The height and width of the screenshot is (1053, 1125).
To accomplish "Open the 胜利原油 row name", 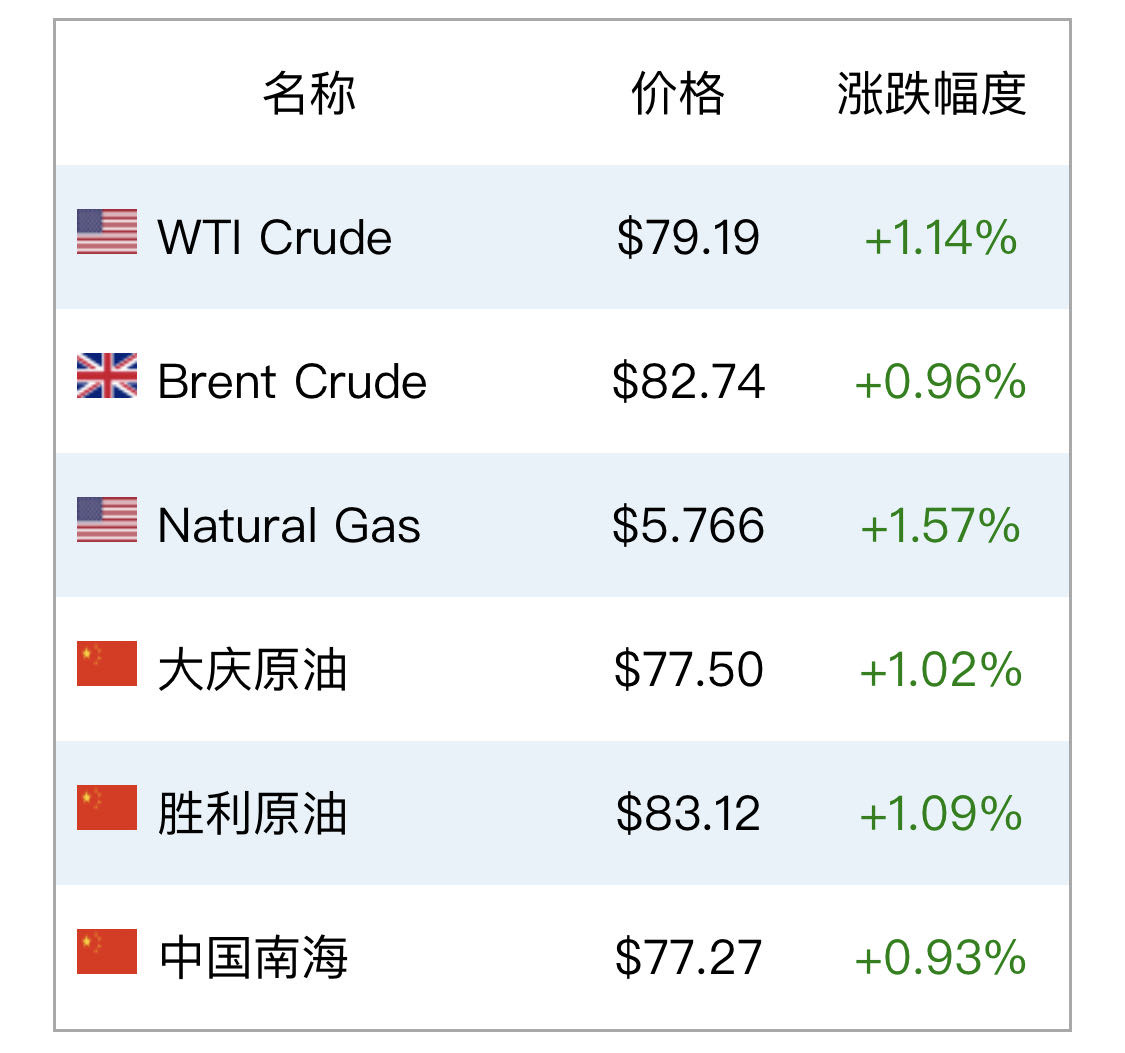I will click(253, 813).
